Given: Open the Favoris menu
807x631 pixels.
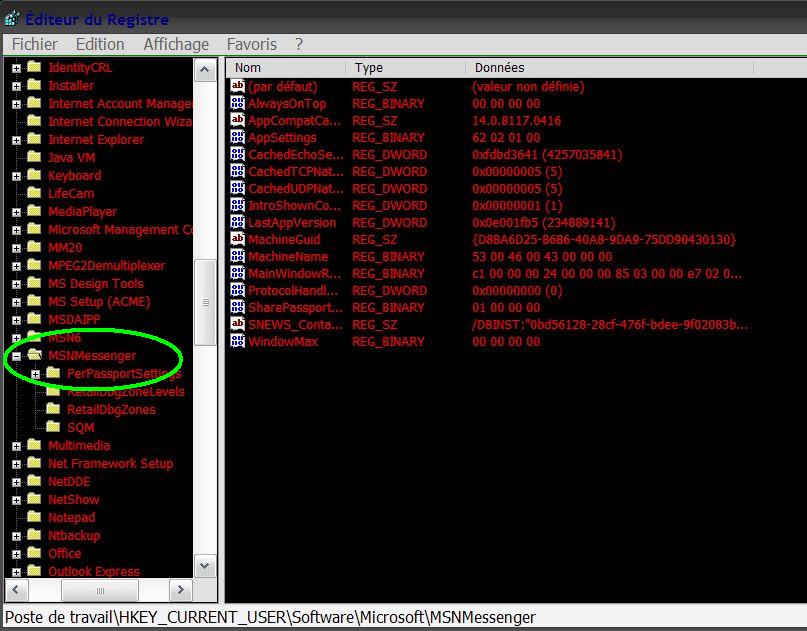Looking at the screenshot, I should pyautogui.click(x=251, y=45).
